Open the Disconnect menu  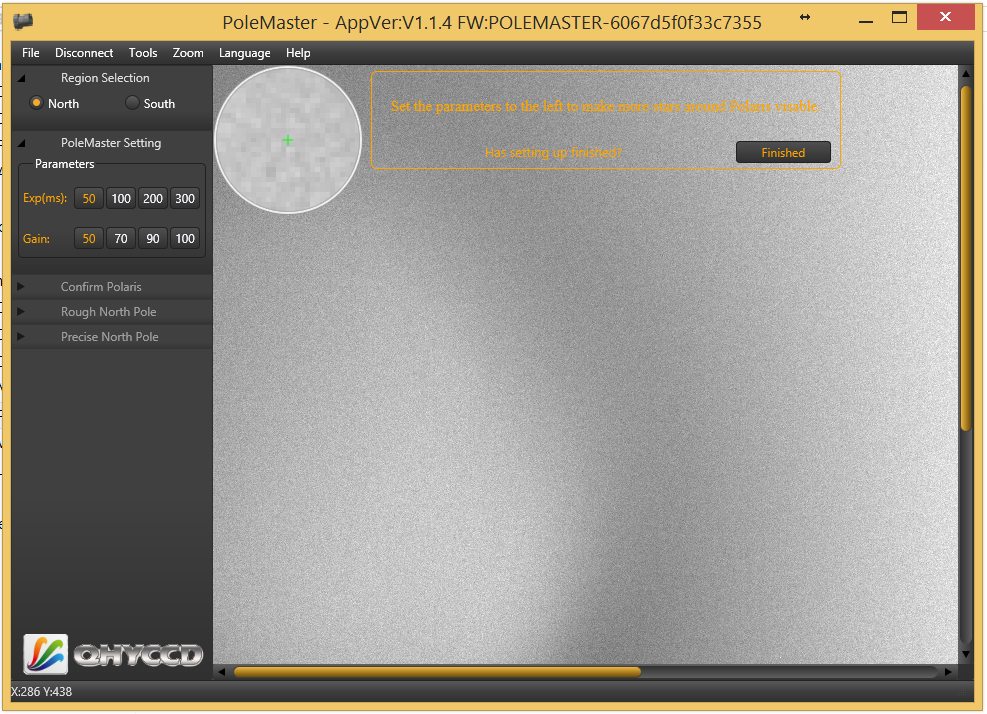point(84,53)
